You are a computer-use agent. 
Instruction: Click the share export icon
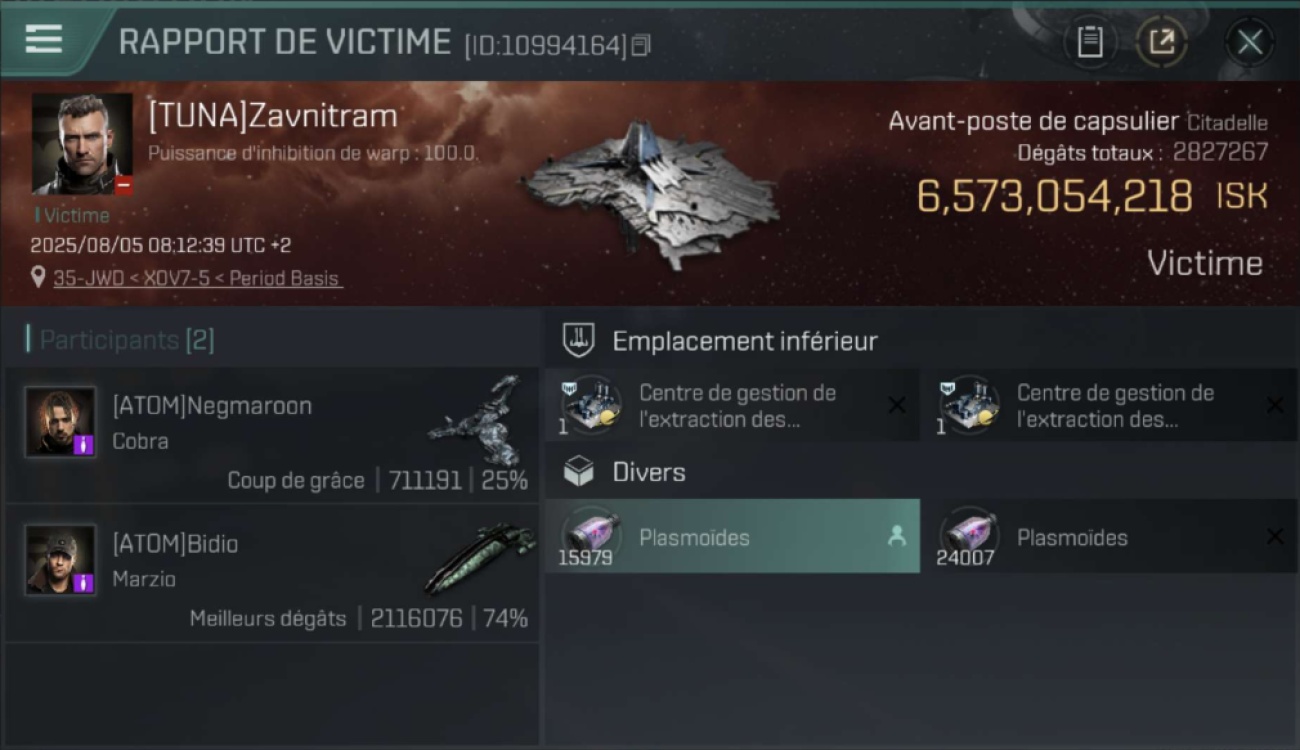pyautogui.click(x=1161, y=42)
